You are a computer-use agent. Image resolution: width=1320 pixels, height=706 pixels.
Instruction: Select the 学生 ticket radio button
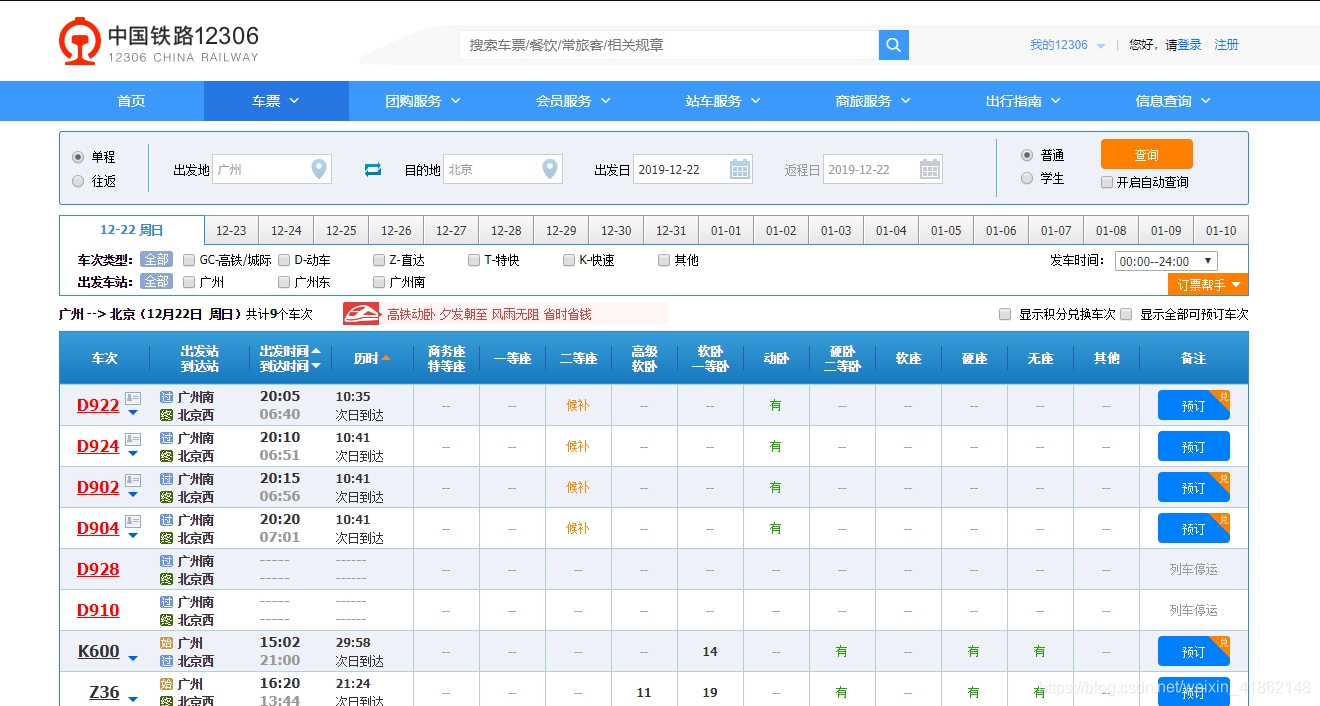(1027, 178)
